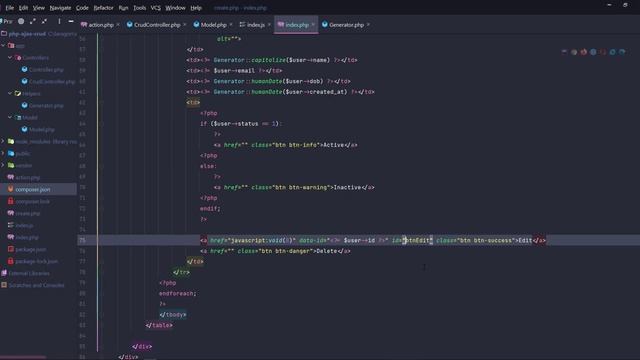
Task: Select package-lock.json in the project tree
Action: point(37,261)
